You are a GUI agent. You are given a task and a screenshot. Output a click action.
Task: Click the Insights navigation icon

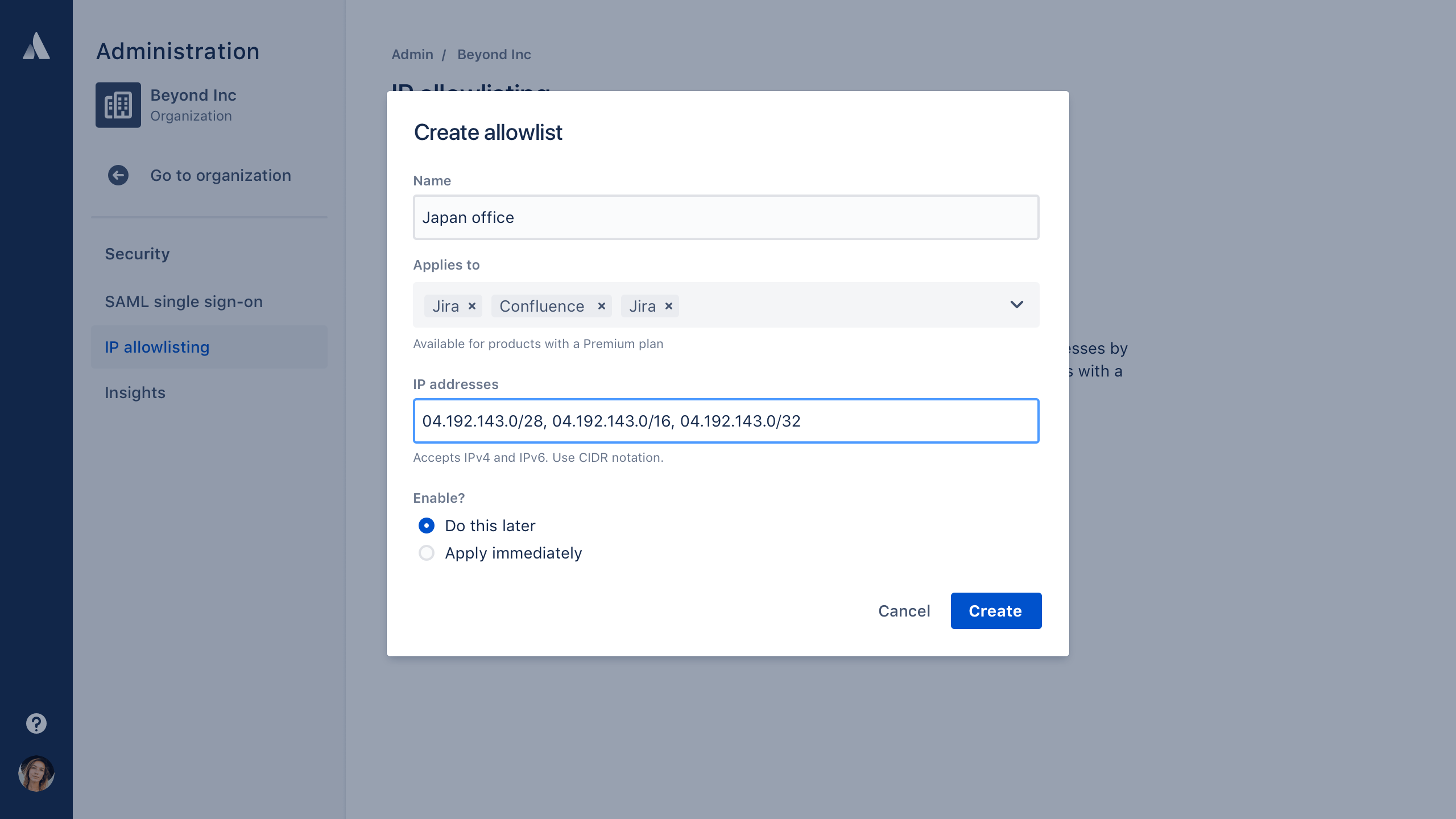tap(135, 392)
